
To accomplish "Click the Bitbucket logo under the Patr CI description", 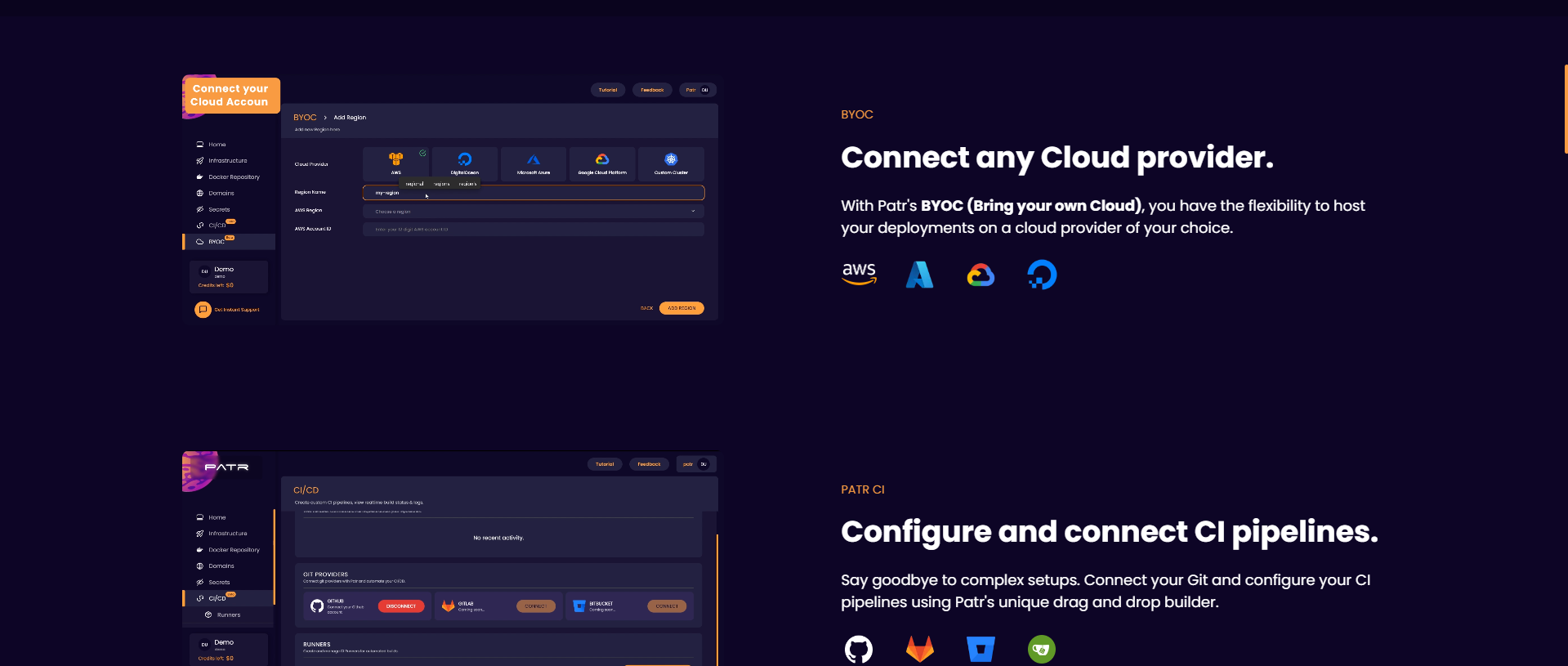I will (x=981, y=650).
